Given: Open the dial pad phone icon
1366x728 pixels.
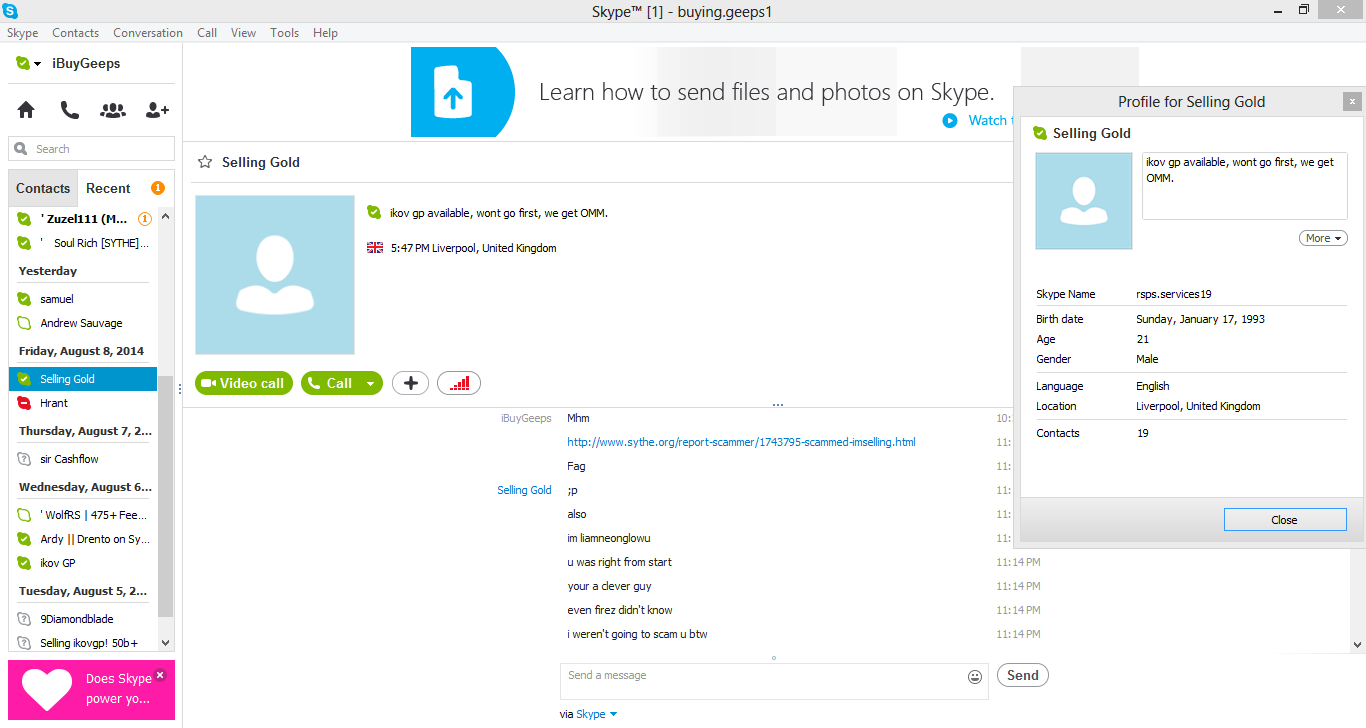Looking at the screenshot, I should click(69, 110).
